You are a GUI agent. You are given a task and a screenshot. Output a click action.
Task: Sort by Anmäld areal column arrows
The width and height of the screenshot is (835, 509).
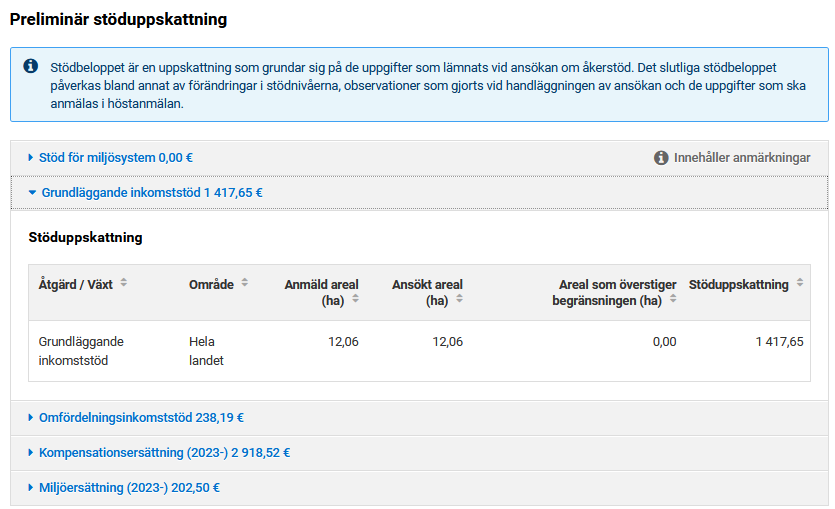355,299
